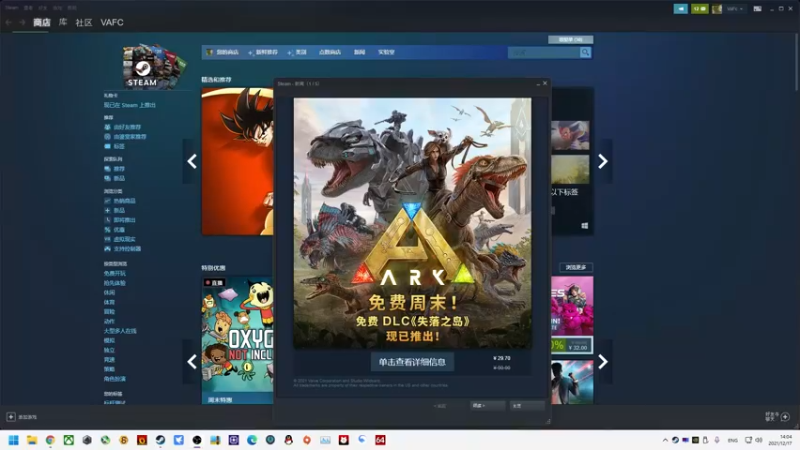The image size is (800, 450).
Task: Click the 关闭 button in the news popup
Action: click(528, 406)
